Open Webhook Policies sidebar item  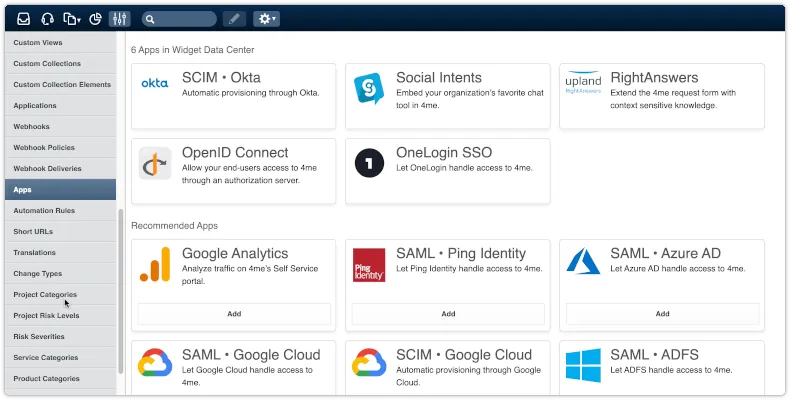(60, 148)
